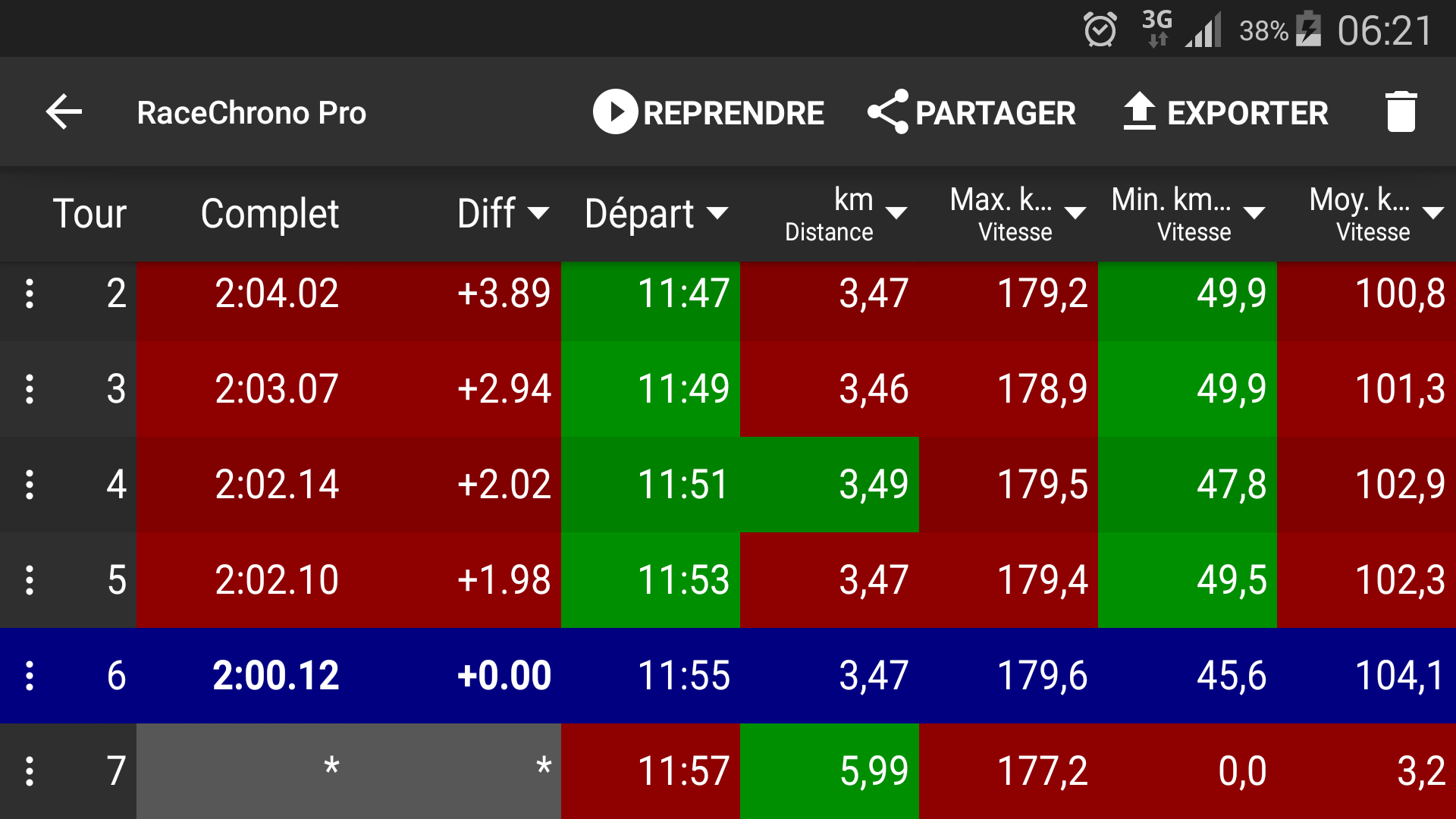Click the REPRENDRE playback icon
Screen dimensions: 1456x819
click(612, 111)
